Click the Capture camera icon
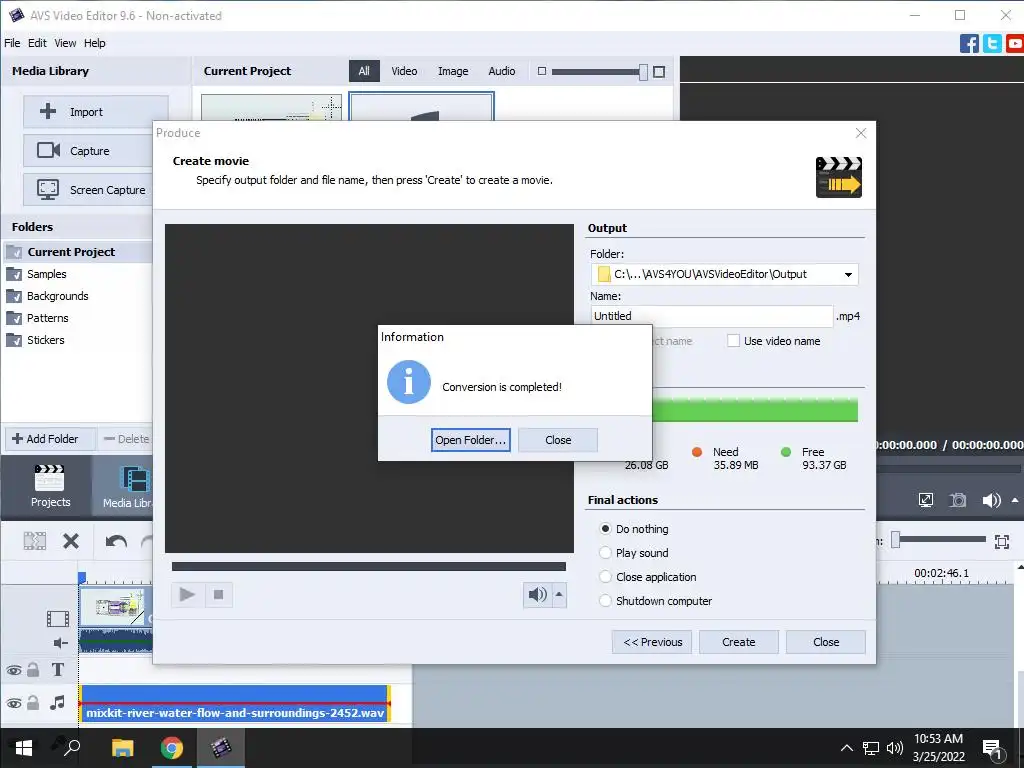The image size is (1024, 768). point(48,150)
